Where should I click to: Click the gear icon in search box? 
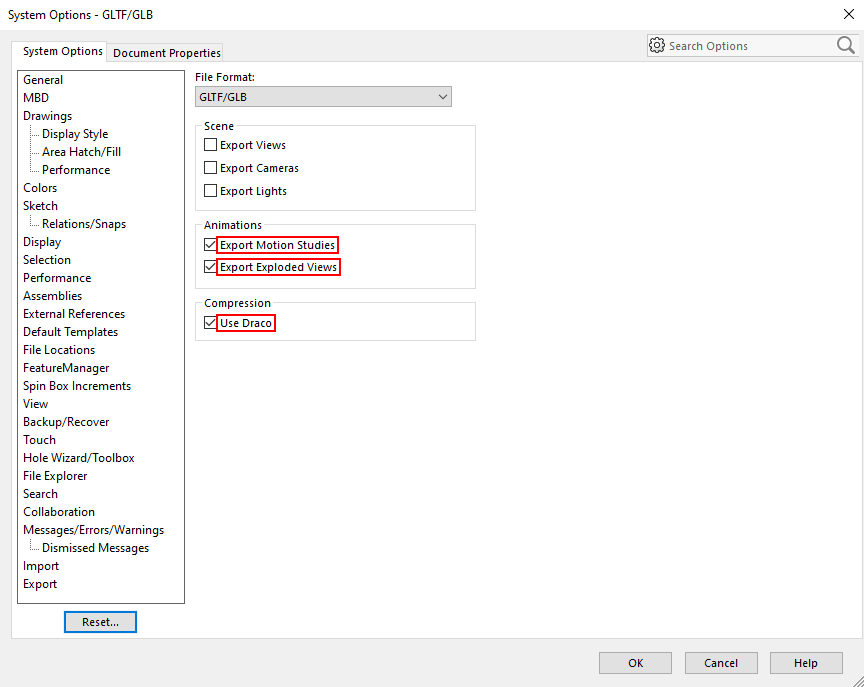point(657,45)
